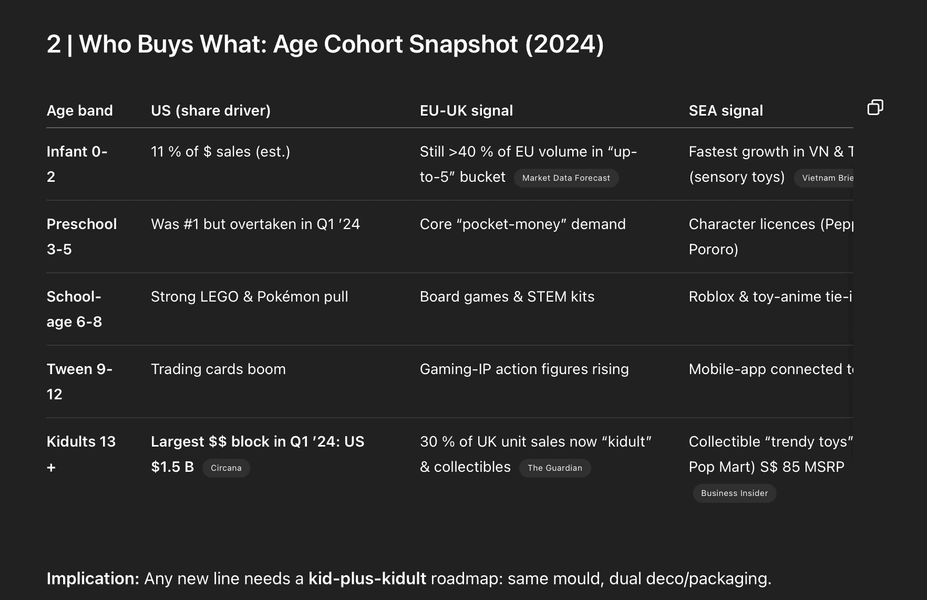Click the Strong LEGO & Pokémon pull cell
Screen dimensions: 927x600
[249, 296]
